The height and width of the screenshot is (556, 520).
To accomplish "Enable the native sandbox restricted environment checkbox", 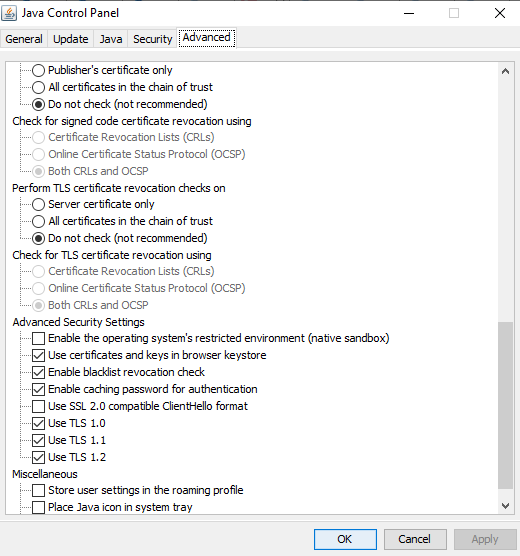I will coord(38,338).
